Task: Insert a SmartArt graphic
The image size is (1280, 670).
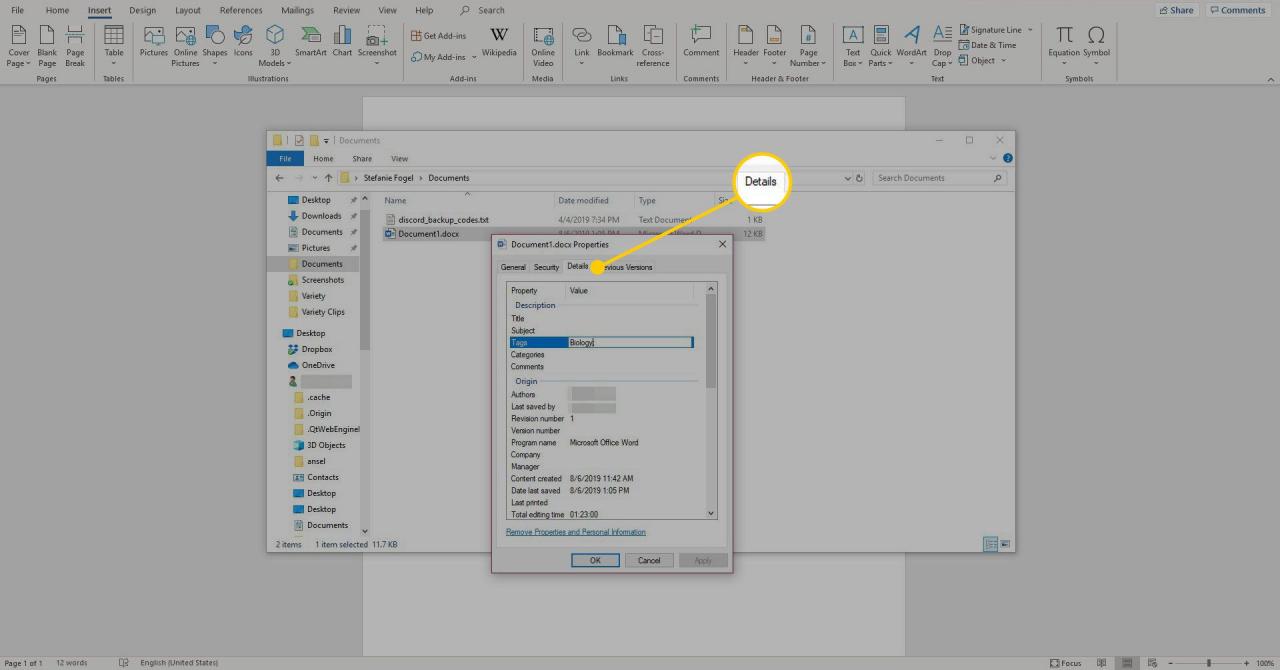Action: [x=311, y=42]
